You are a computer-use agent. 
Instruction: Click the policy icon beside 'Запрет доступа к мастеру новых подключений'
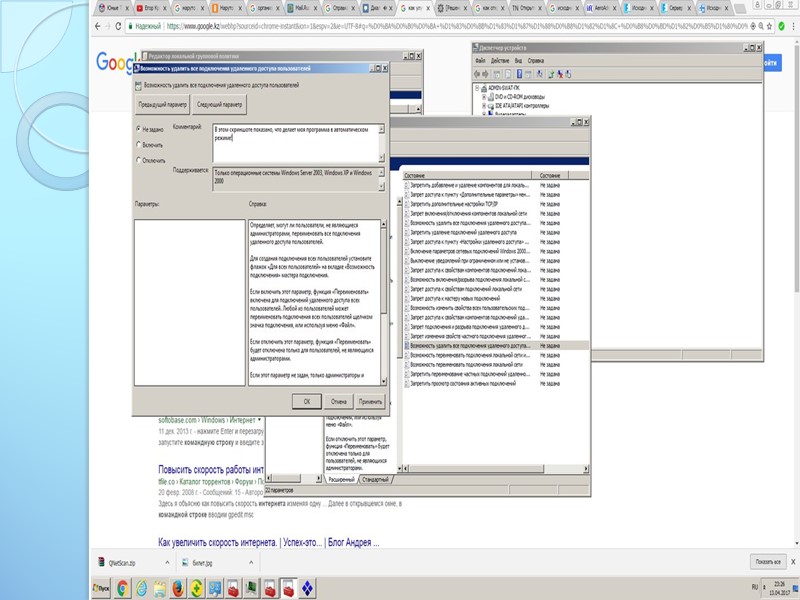[x=407, y=298]
